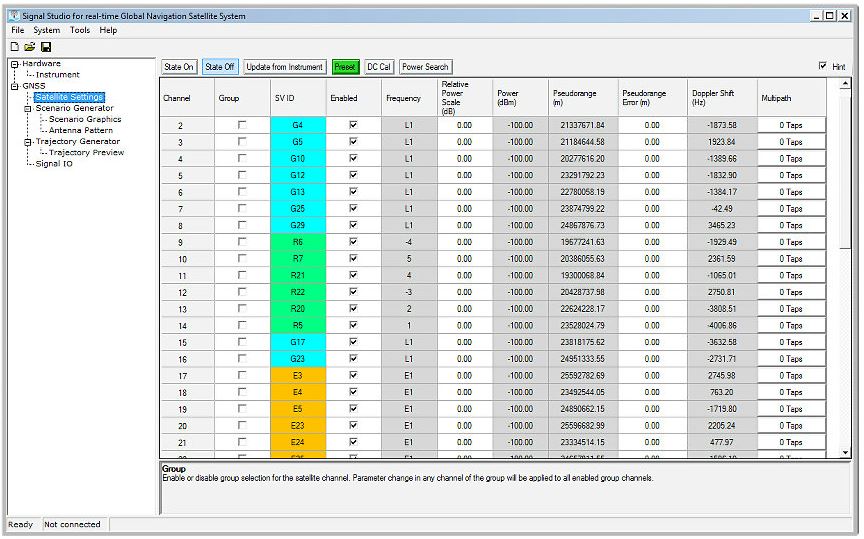Click the DC Cal button
Screen dimensions: 864x539
point(379,67)
